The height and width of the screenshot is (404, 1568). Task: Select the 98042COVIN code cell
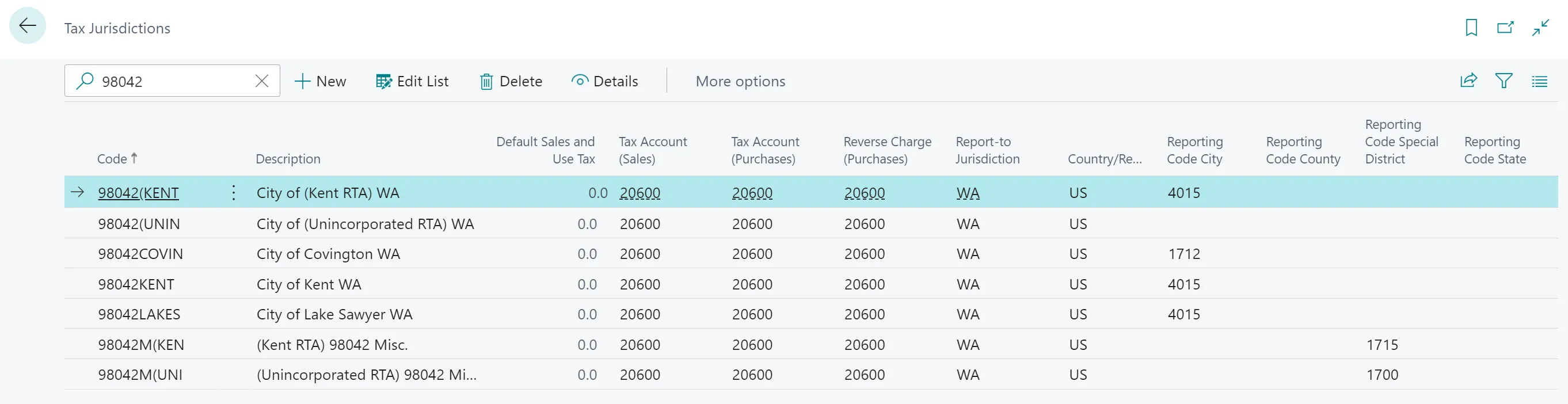tap(140, 254)
